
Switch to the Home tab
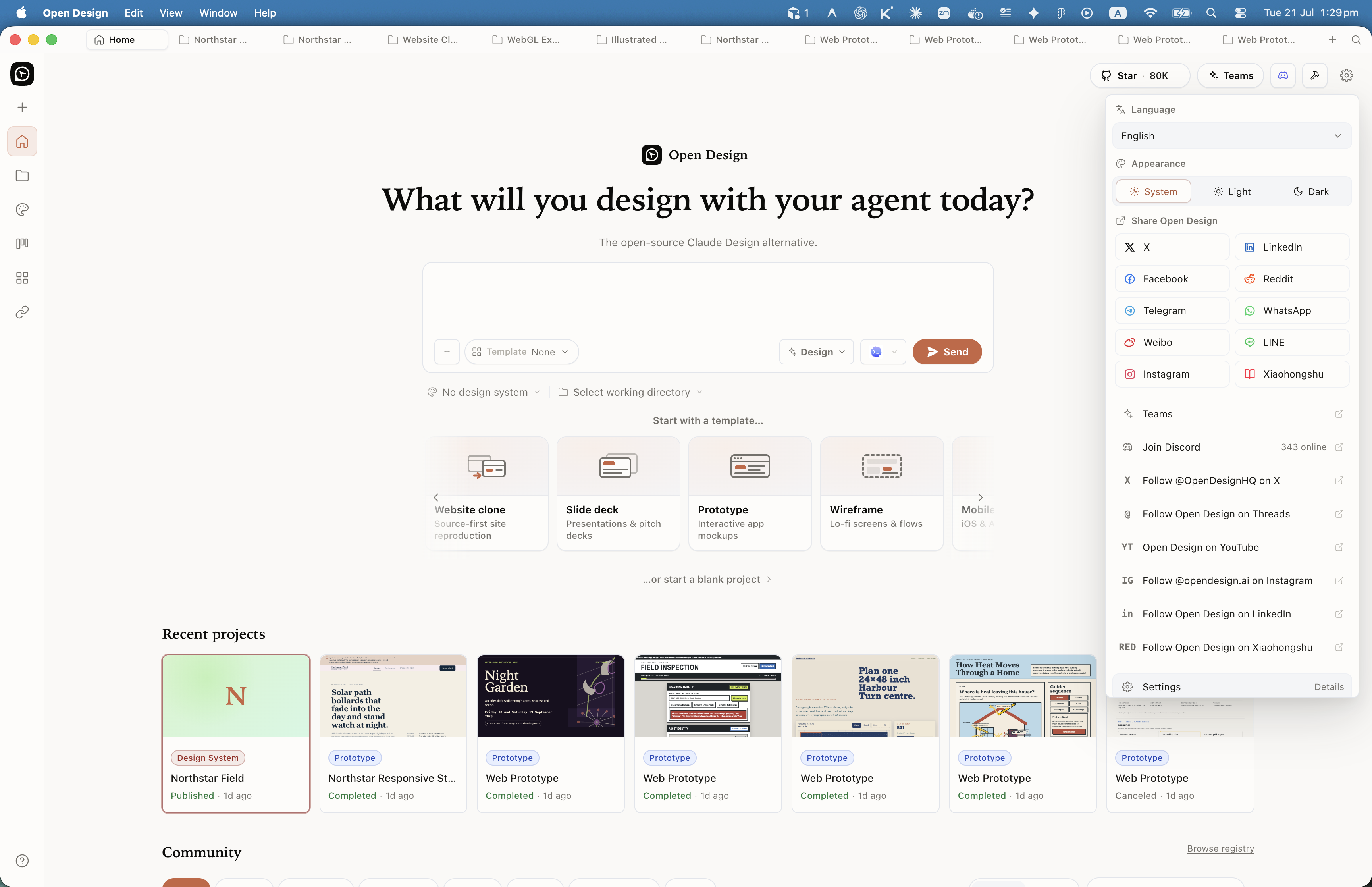pyautogui.click(x=127, y=40)
